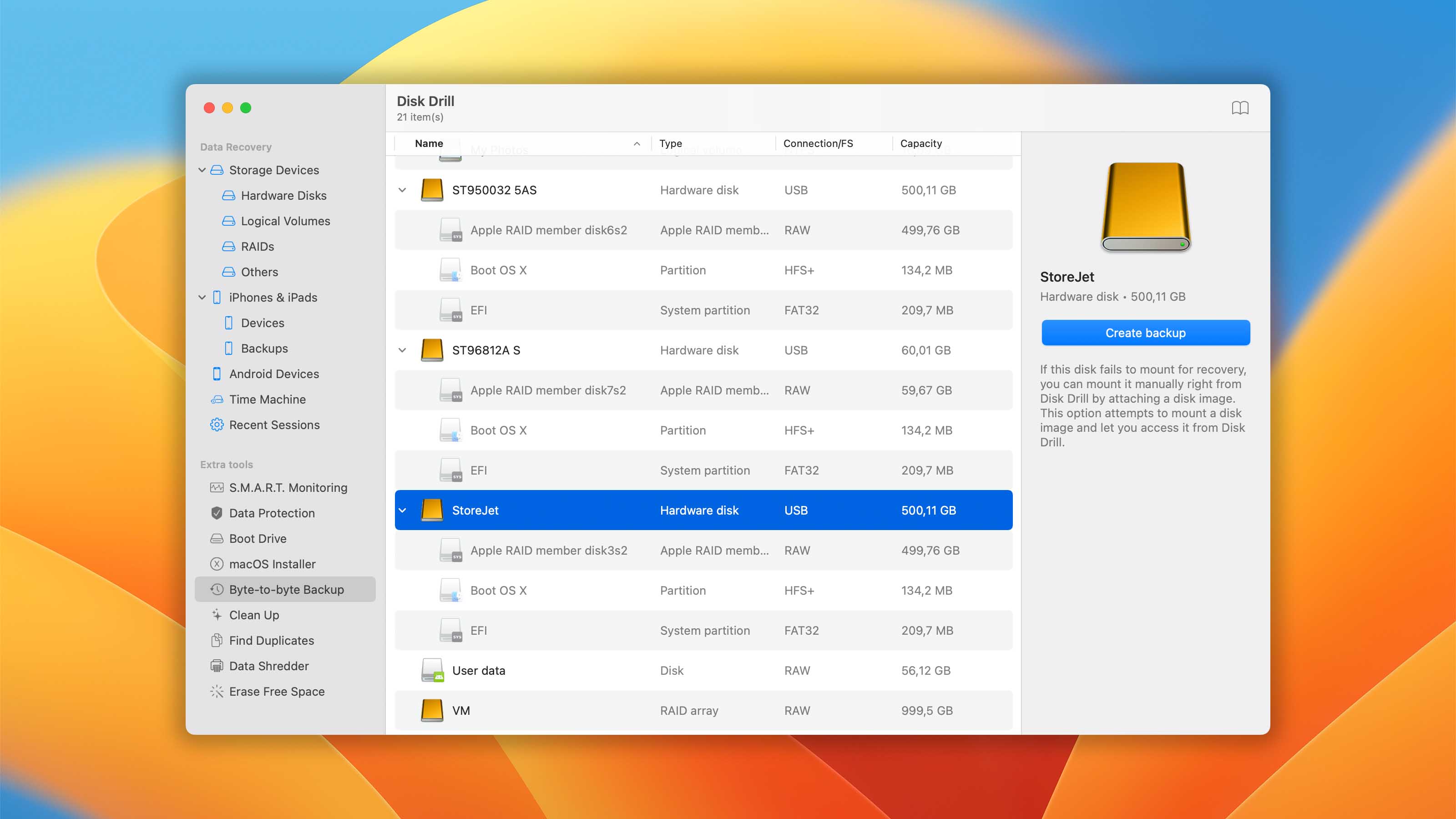Open Recent Sessions gear item
This screenshot has width=1456, height=819.
(x=273, y=425)
